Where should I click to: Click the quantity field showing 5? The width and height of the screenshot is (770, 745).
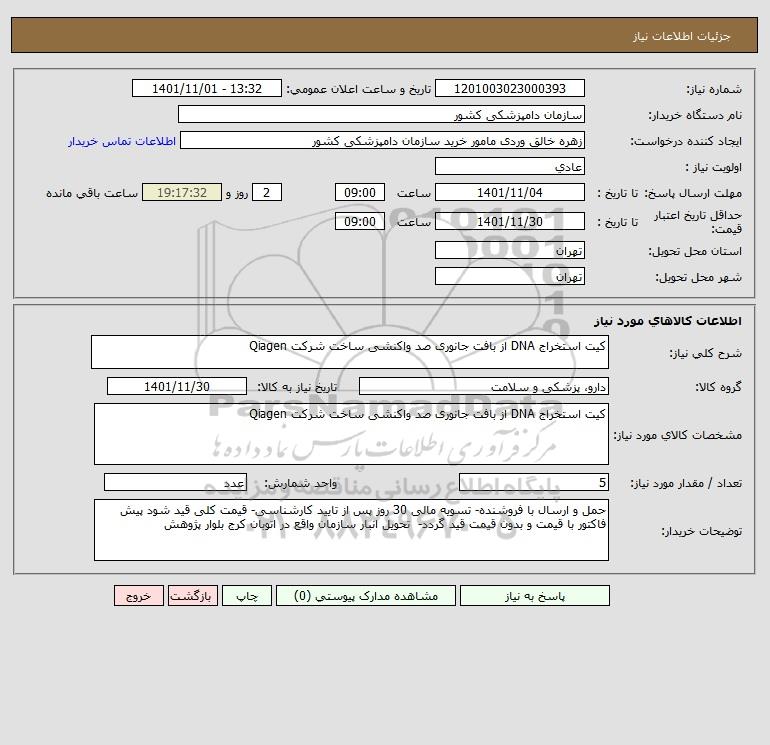coord(534,483)
